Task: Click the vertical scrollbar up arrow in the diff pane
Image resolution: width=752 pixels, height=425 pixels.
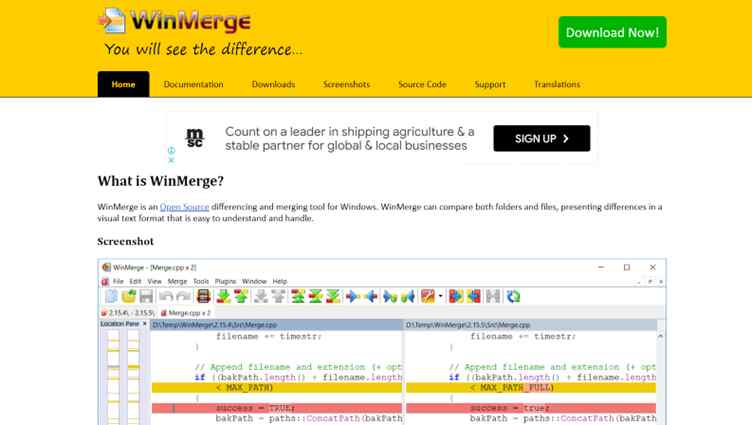Action: click(660, 337)
